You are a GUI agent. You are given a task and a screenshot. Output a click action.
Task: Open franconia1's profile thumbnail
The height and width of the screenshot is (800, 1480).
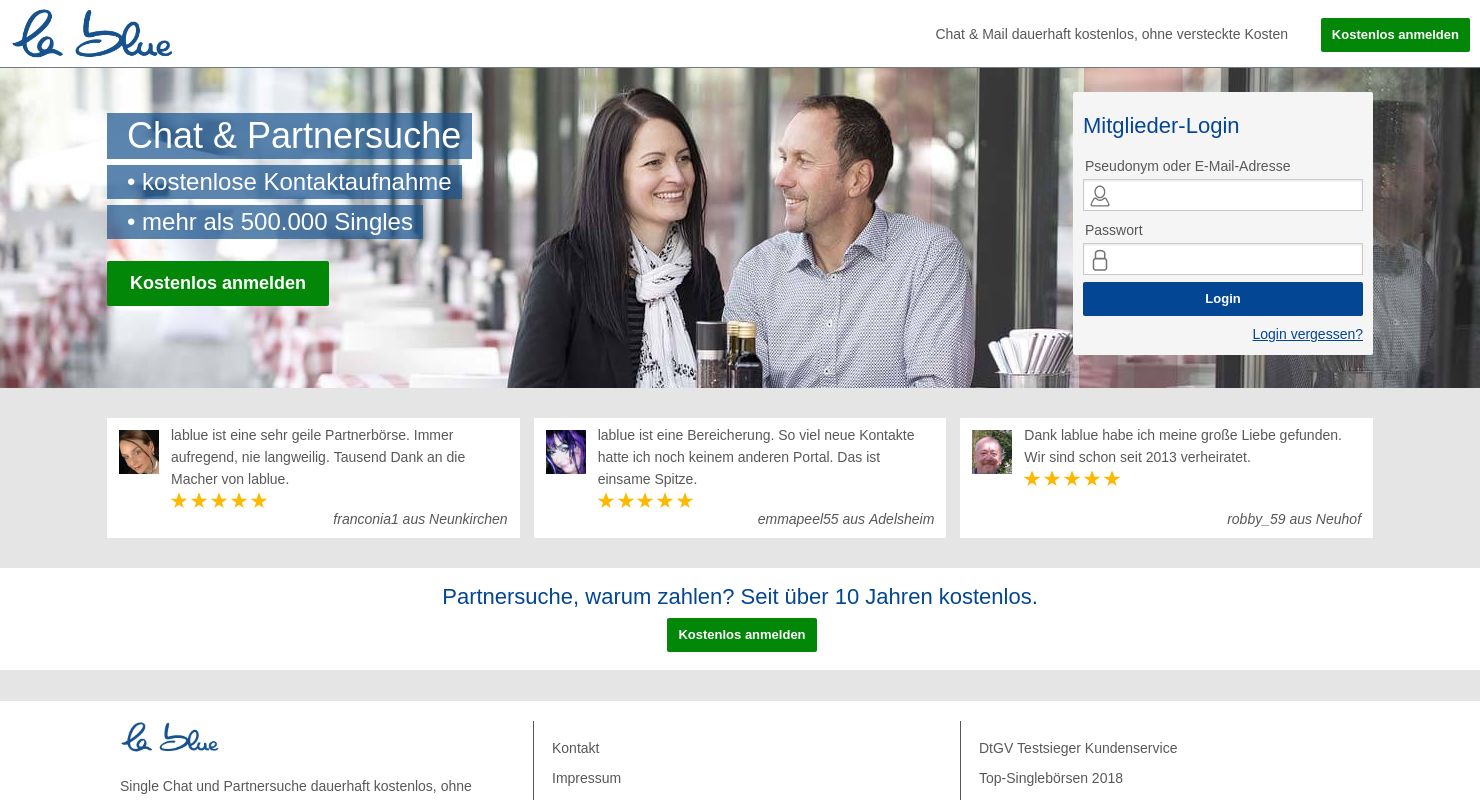tap(139, 452)
